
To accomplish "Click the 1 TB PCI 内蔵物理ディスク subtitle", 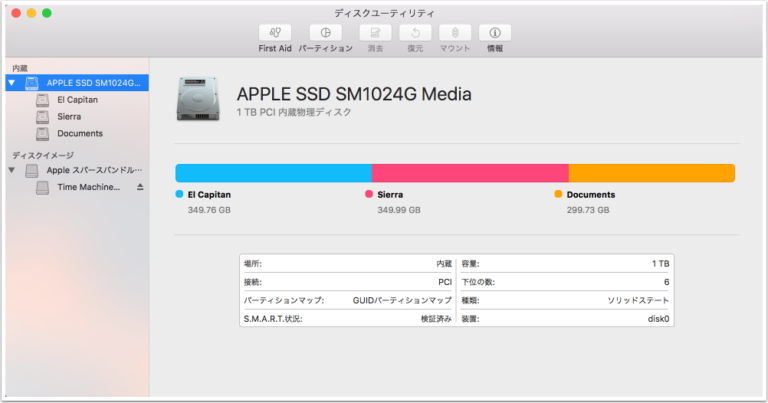I will [x=294, y=112].
